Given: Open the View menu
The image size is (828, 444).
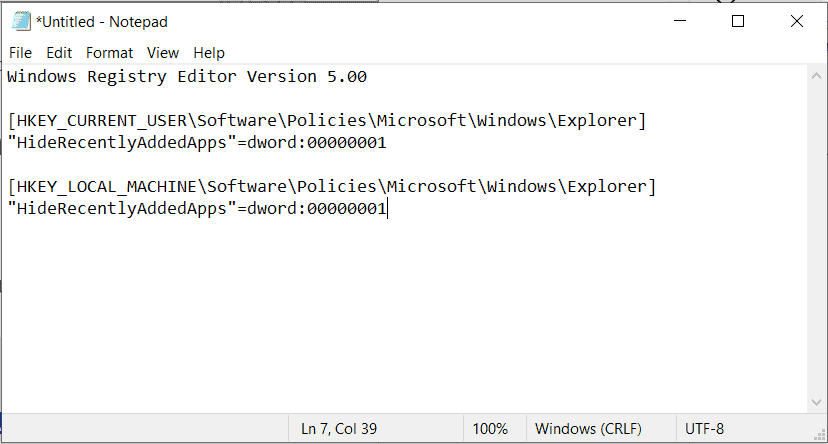Looking at the screenshot, I should [163, 52].
